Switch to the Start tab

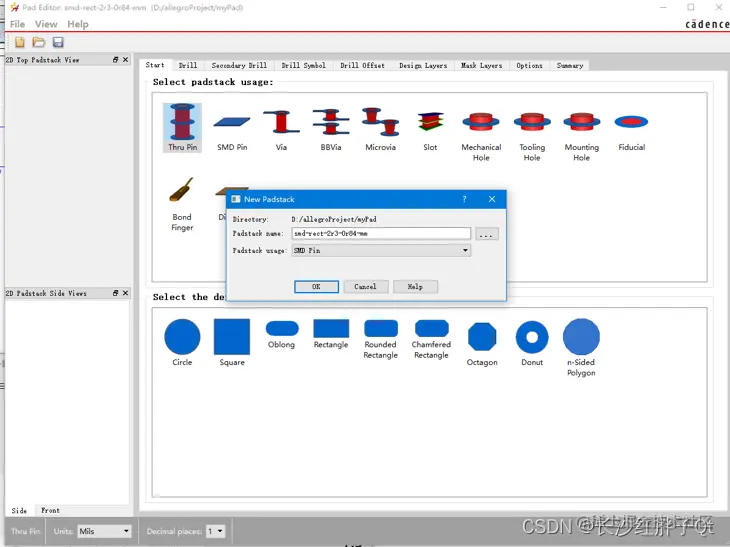click(x=155, y=65)
